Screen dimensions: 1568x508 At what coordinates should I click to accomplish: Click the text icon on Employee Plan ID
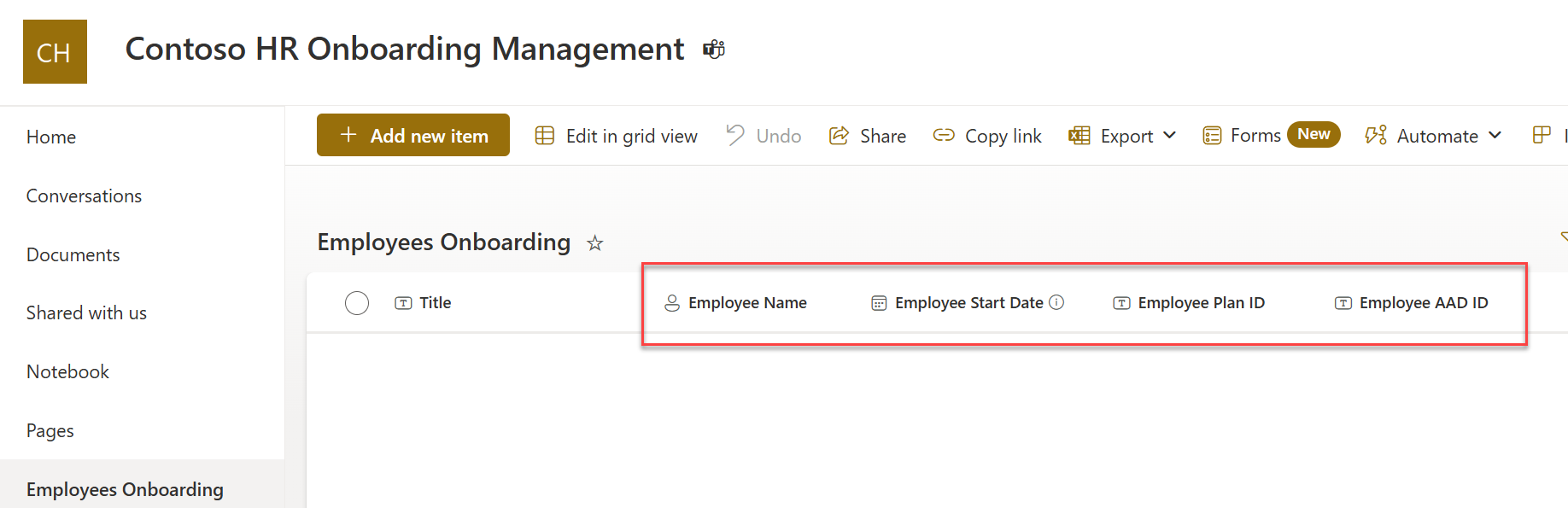[x=1122, y=303]
